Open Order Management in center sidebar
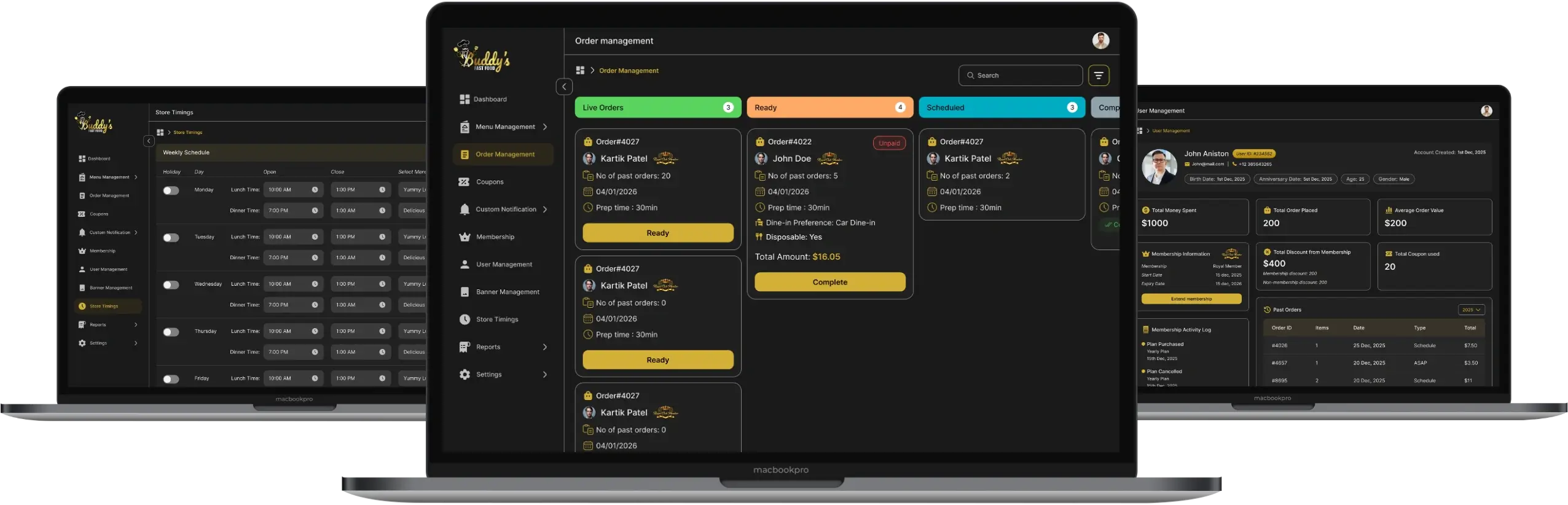Screen dimensions: 1568x505 (503, 154)
